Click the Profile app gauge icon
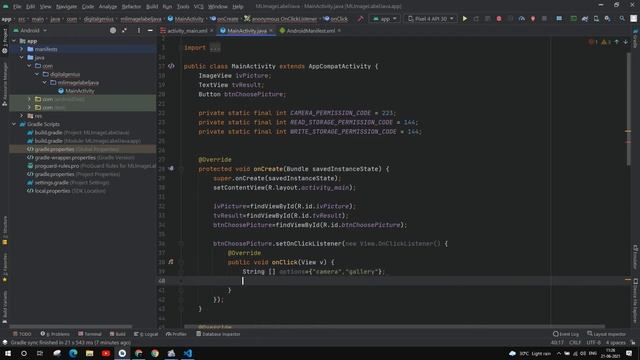This screenshot has height=360, width=640. tap(522, 19)
